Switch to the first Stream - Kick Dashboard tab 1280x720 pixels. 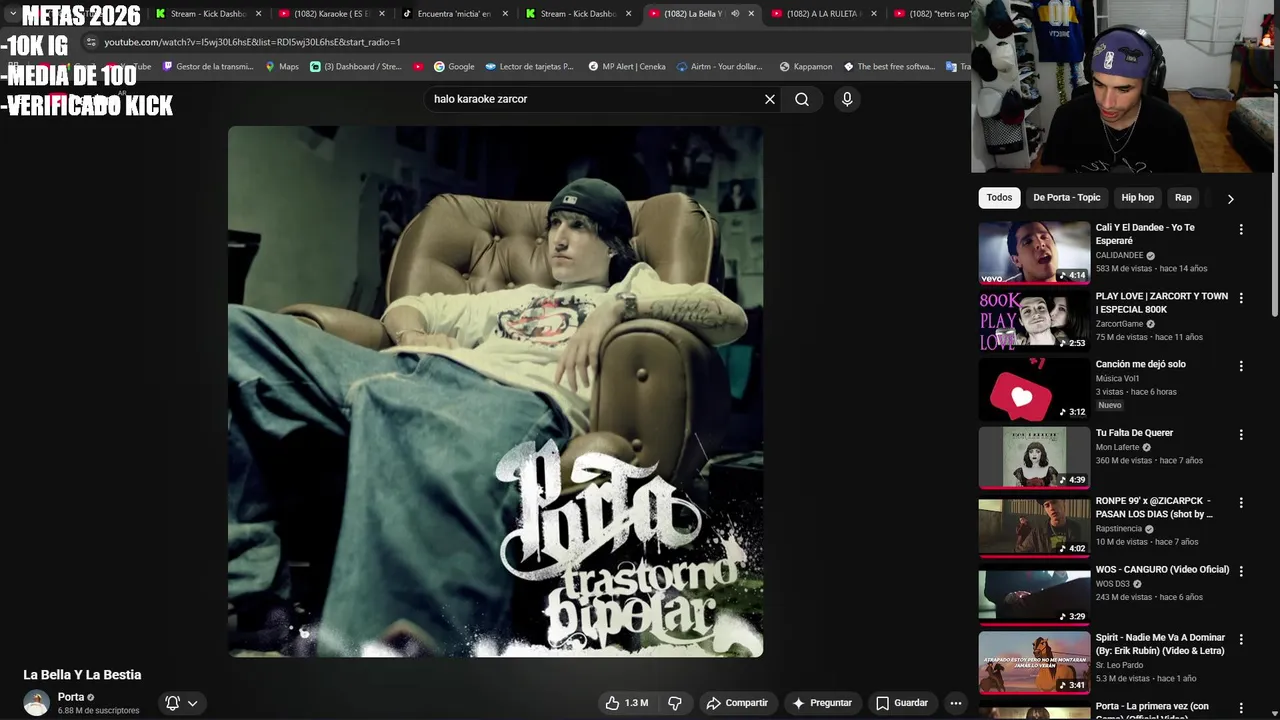[208, 14]
